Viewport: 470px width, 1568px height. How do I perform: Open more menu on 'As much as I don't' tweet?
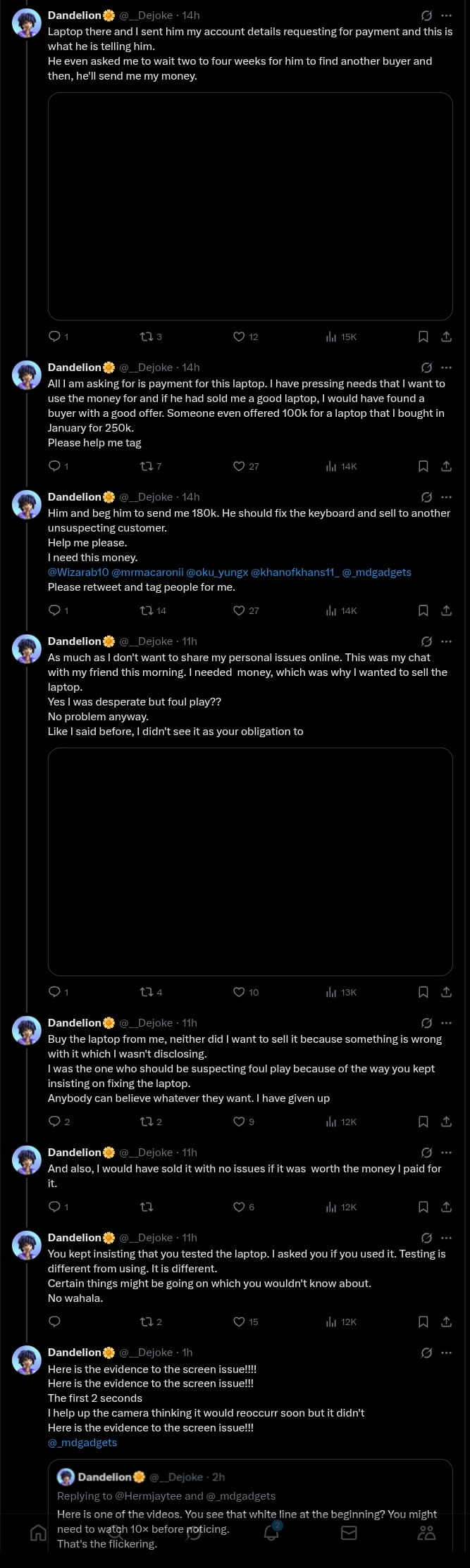[x=446, y=641]
